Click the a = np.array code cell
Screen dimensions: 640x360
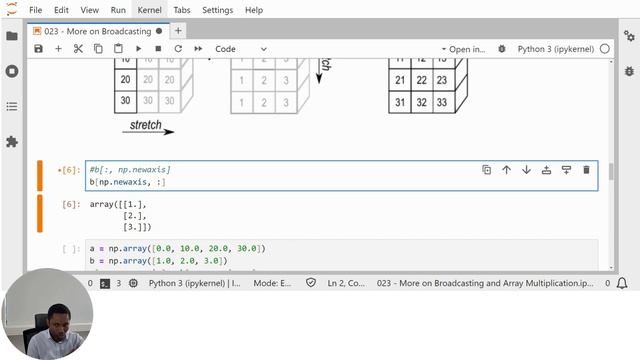click(342, 255)
